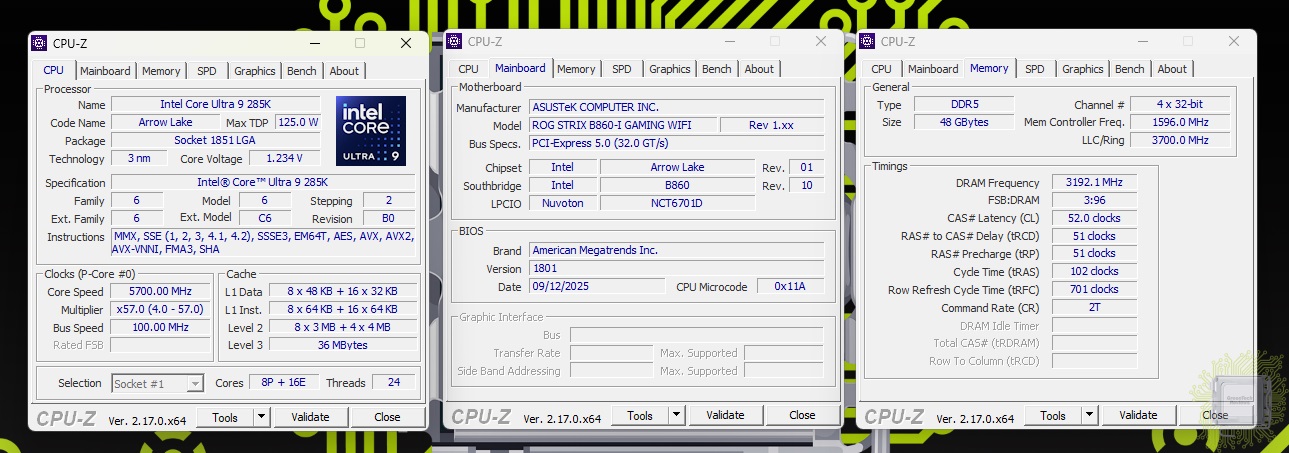Expand the Tools dropdown arrow in the Mainboard window

tap(676, 415)
